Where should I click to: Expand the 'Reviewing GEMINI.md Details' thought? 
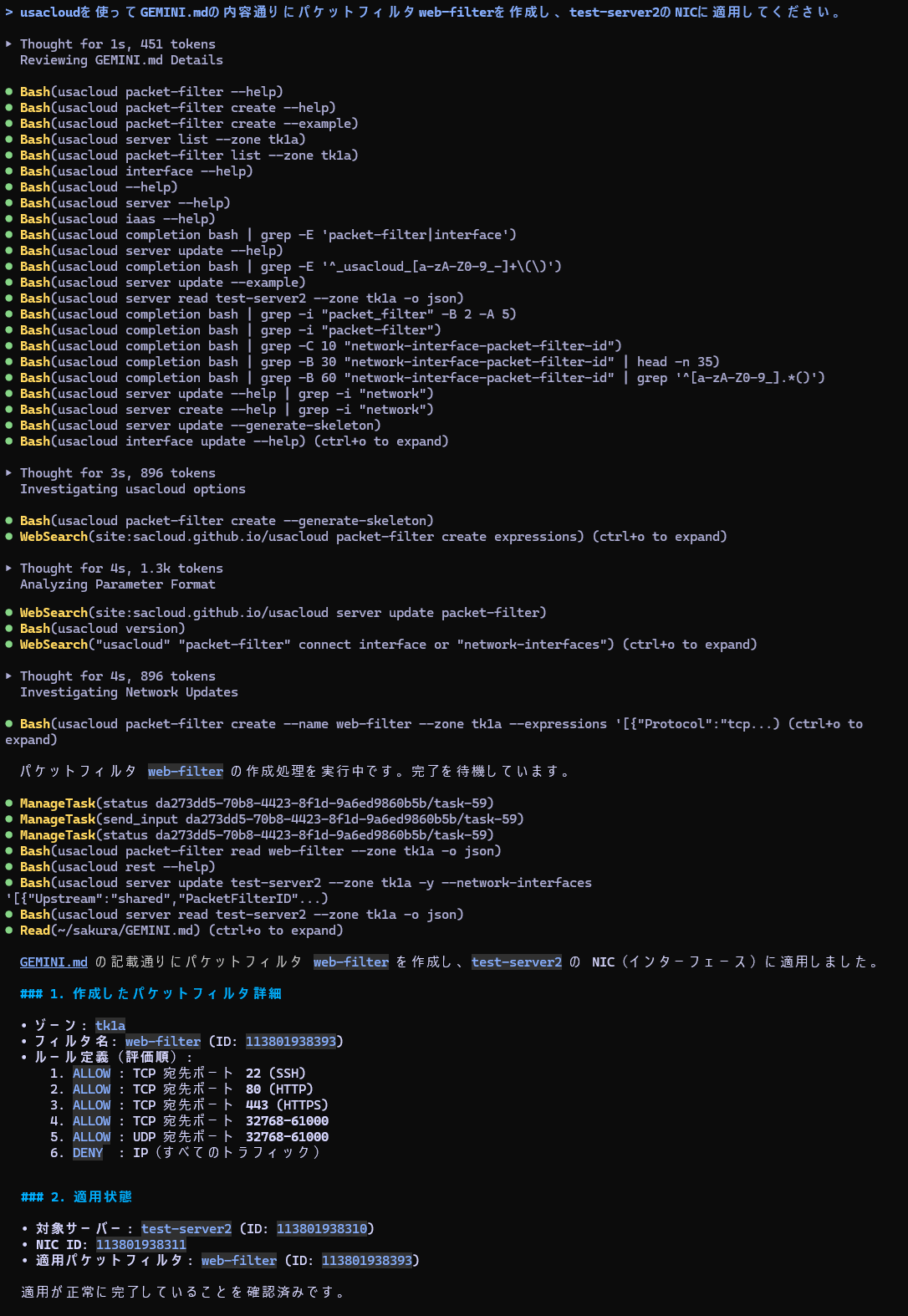pyautogui.click(x=8, y=43)
